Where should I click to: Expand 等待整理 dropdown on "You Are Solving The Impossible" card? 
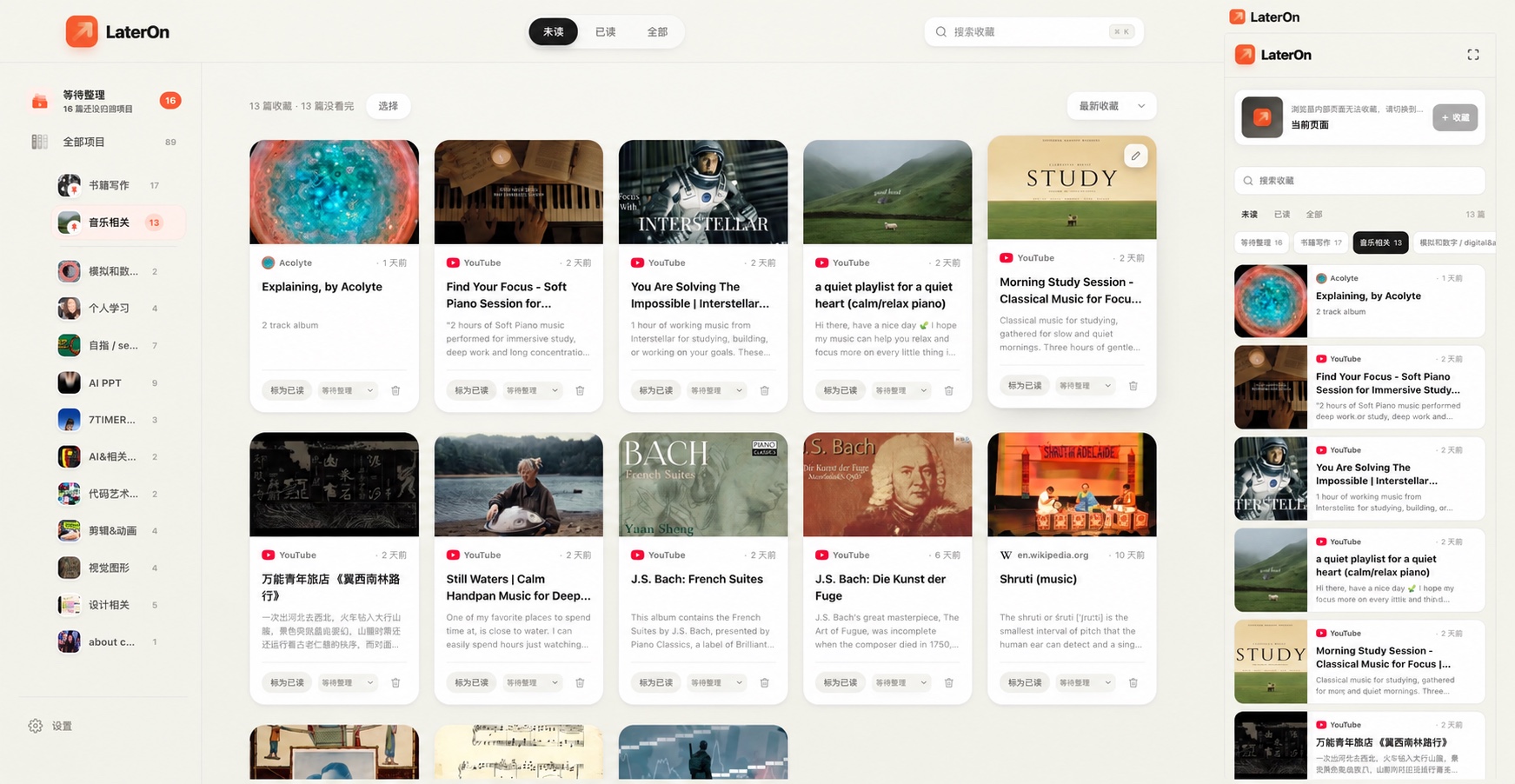pyautogui.click(x=717, y=391)
